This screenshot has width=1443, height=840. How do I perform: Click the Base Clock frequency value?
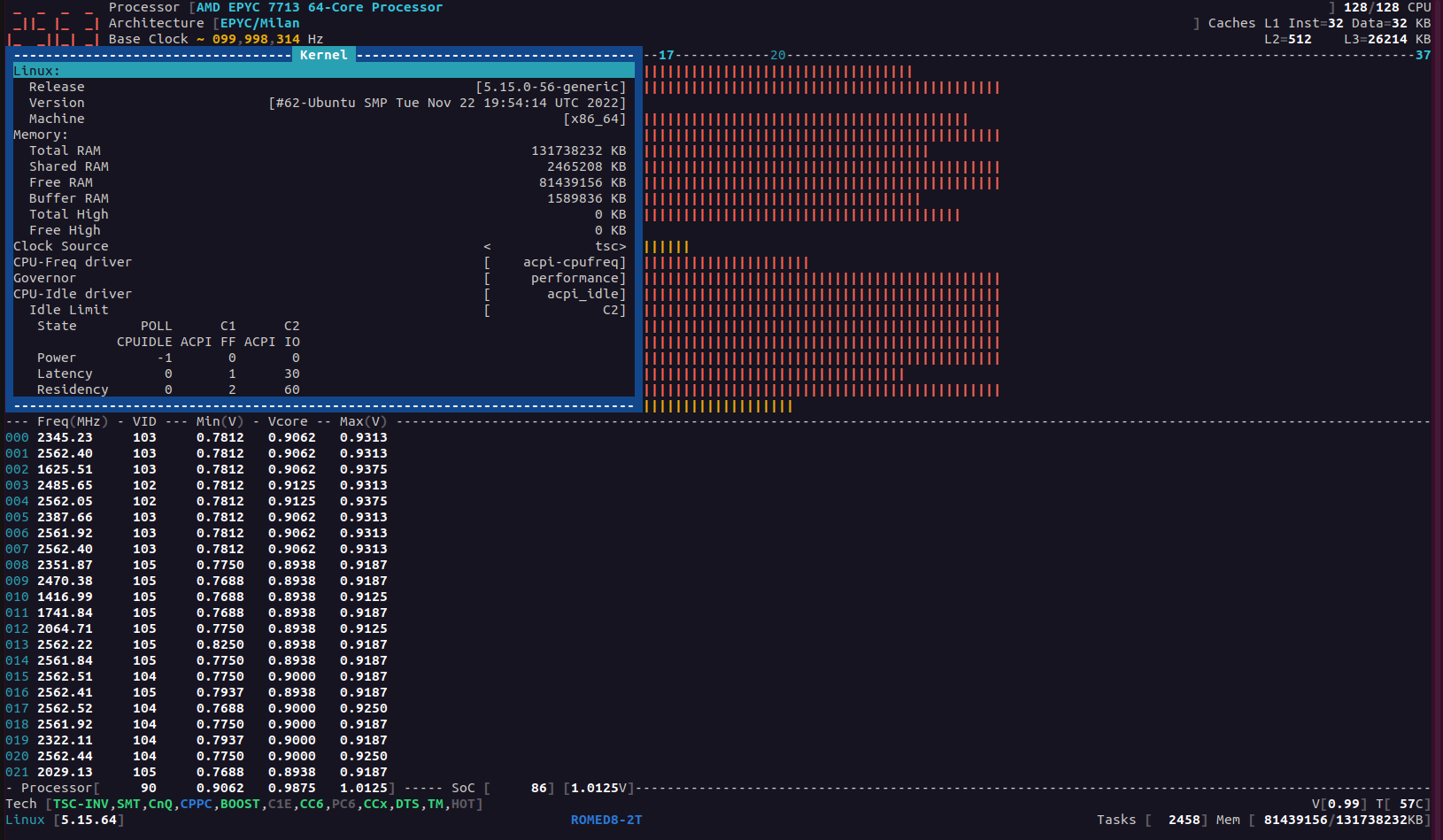(257, 39)
